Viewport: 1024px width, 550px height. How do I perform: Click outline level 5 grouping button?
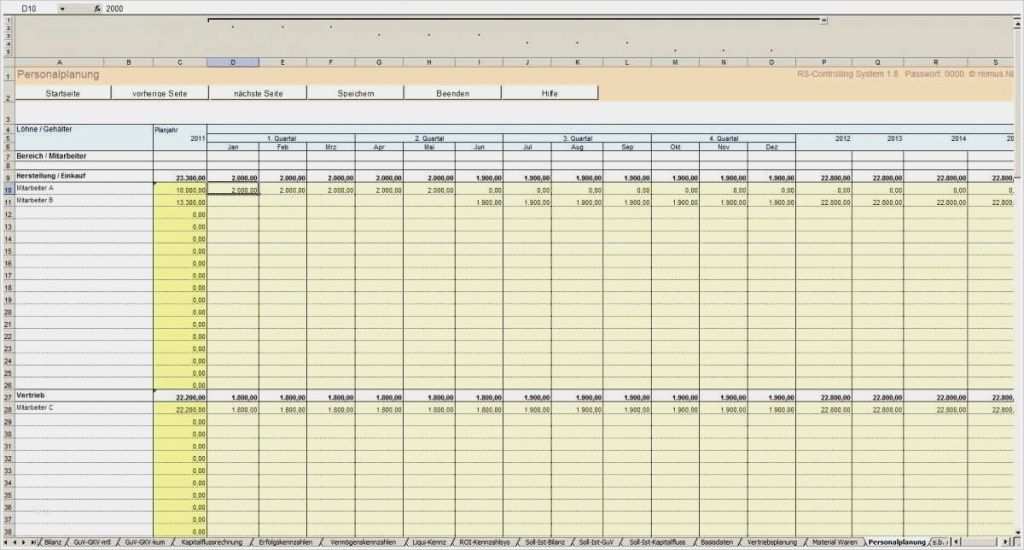[8, 52]
